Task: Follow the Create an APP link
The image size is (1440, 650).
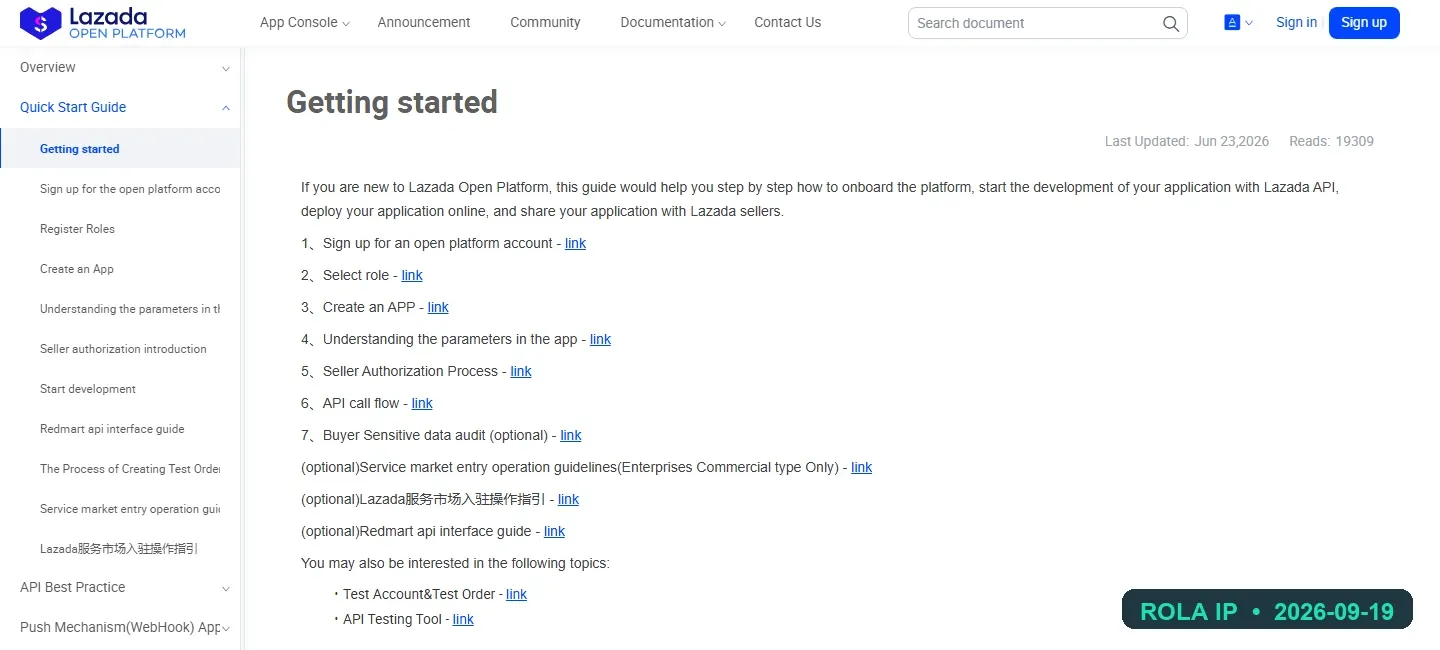Action: tap(438, 307)
